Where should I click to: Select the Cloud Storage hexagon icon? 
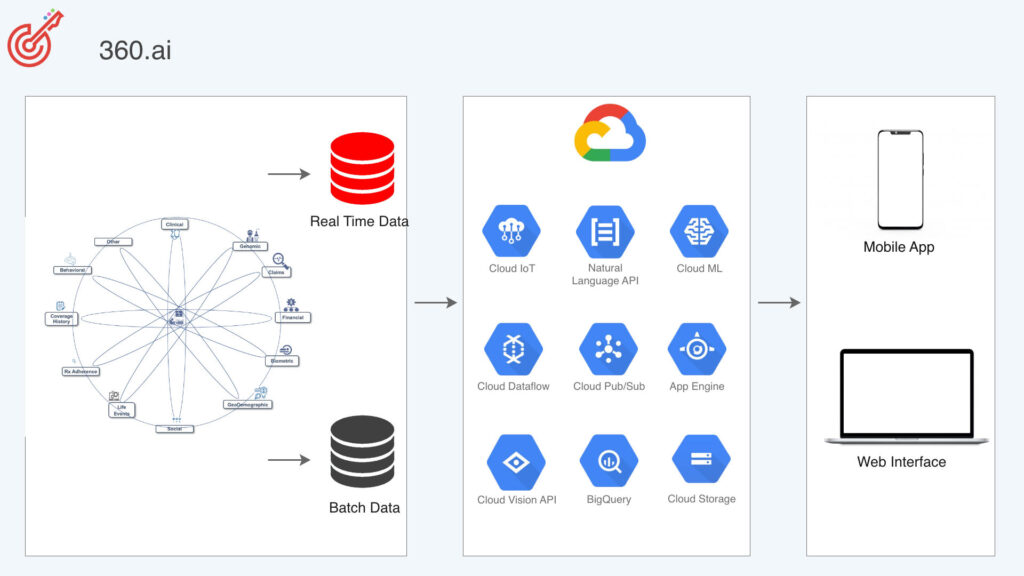701,460
